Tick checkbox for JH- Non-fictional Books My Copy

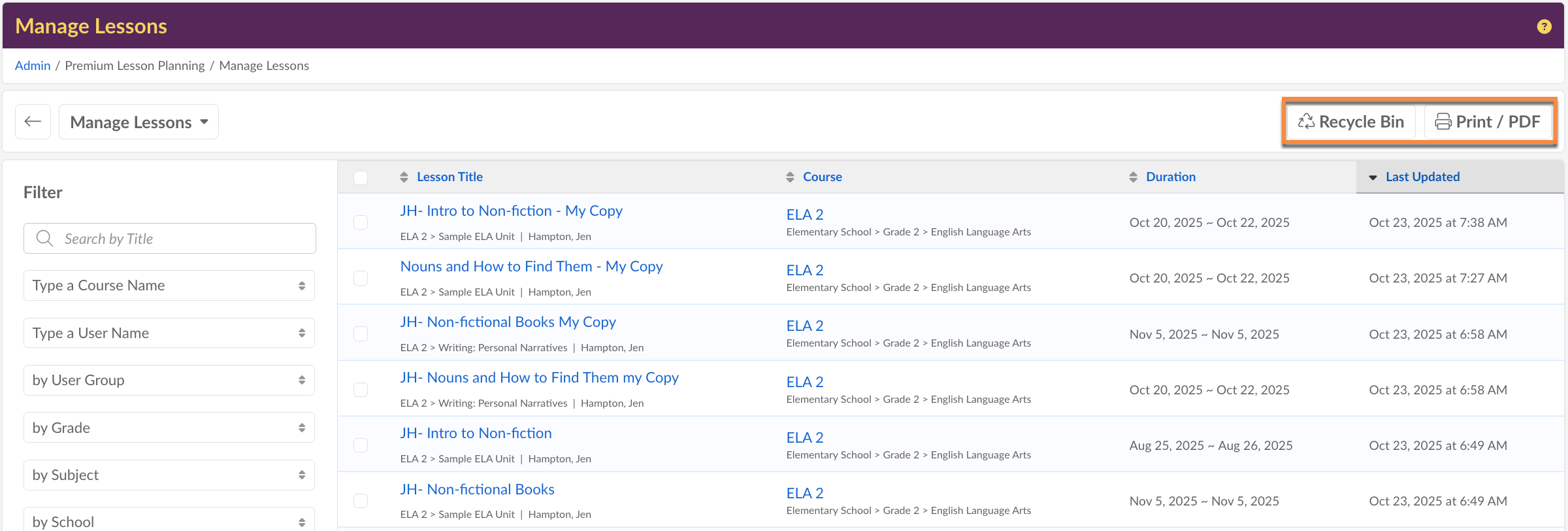point(361,334)
